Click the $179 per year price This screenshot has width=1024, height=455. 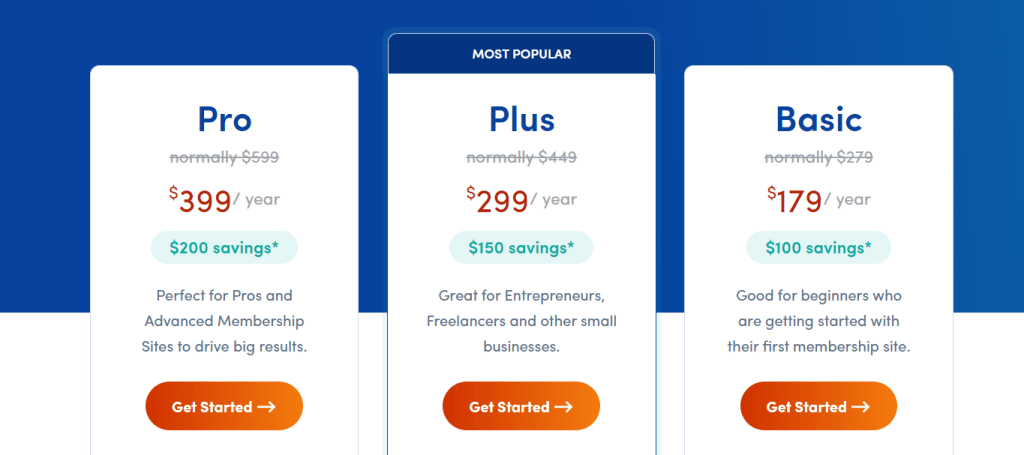[818, 200]
